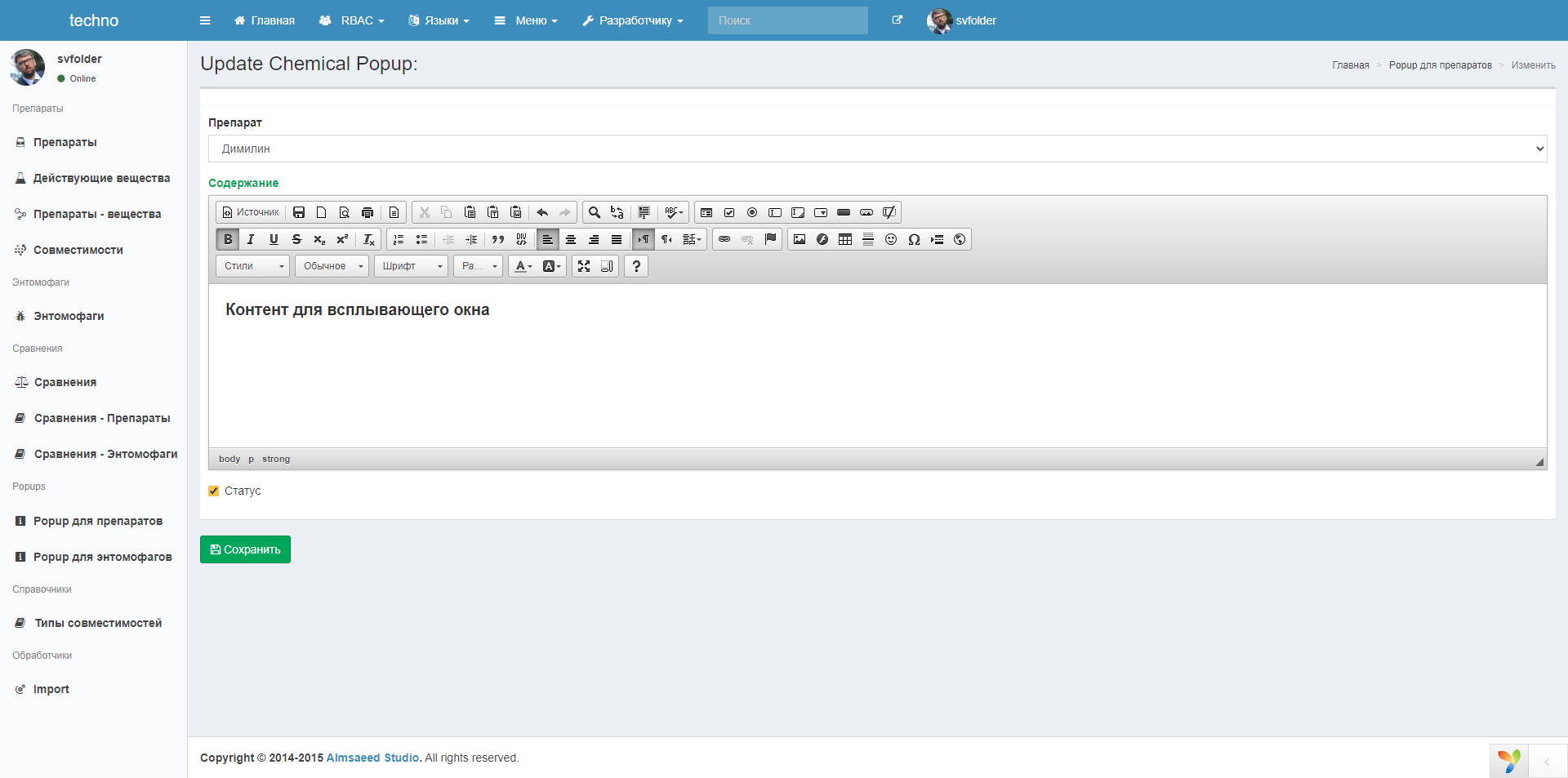Toggle the Статус checkbox
1568x778 pixels.
(x=214, y=491)
